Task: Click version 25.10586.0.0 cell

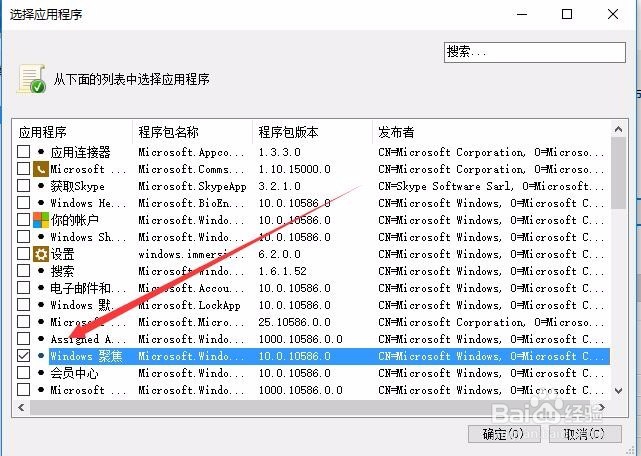Action: pos(294,322)
